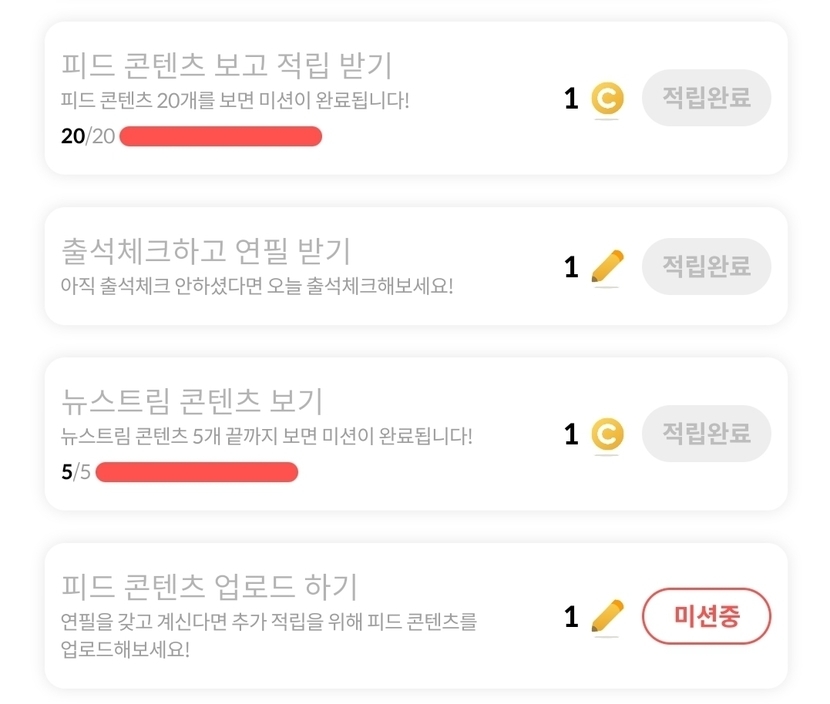Screen dimensions: 830x704
Task: Tap the feed upload mission description
Action: click(x=268, y=635)
